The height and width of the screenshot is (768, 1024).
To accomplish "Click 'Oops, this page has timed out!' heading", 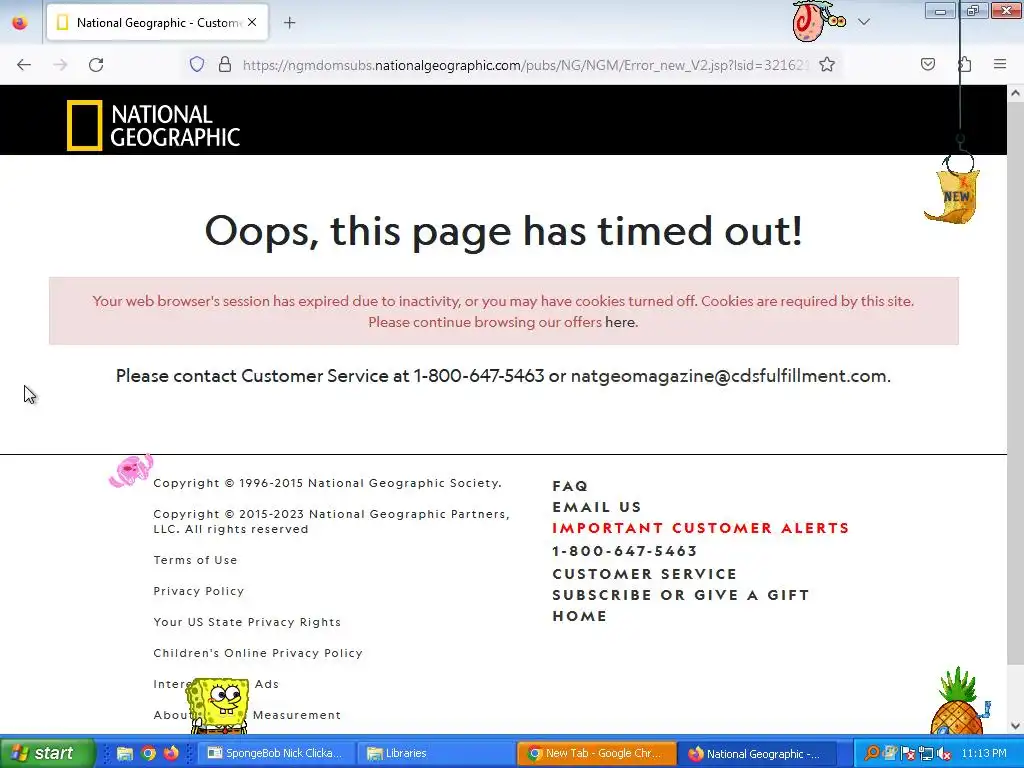I will coord(504,231).
